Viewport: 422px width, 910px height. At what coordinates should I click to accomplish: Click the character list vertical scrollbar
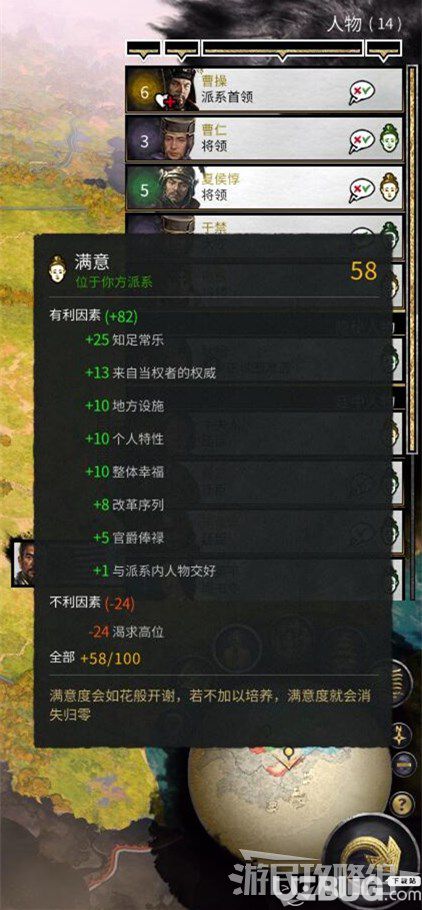click(413, 259)
